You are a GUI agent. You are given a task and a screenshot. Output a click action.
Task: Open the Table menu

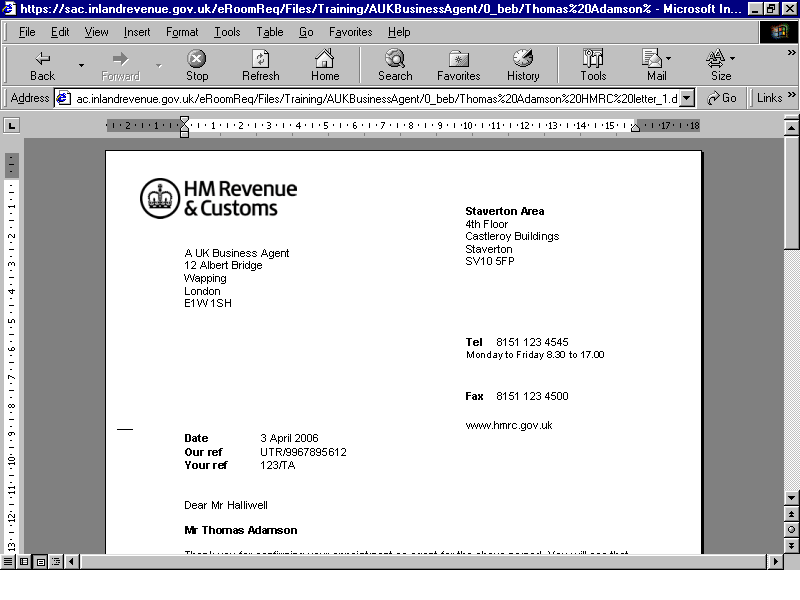270,32
